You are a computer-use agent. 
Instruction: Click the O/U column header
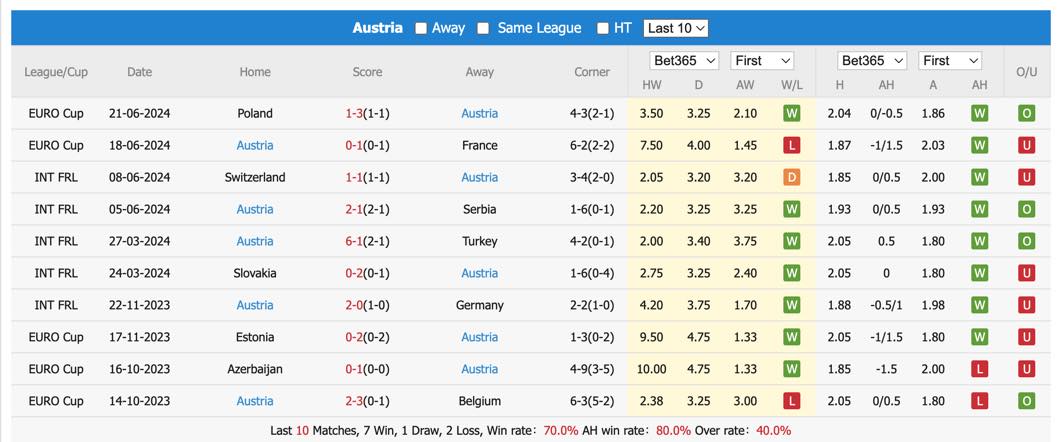pos(1026,72)
